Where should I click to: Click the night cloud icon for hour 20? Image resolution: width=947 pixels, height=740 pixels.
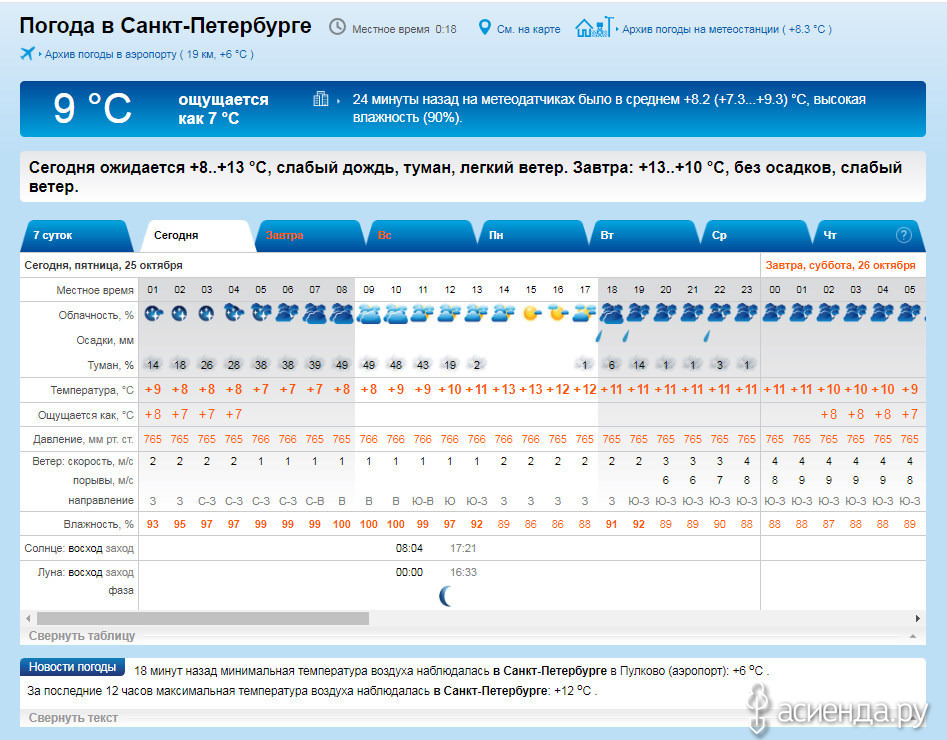pos(666,314)
